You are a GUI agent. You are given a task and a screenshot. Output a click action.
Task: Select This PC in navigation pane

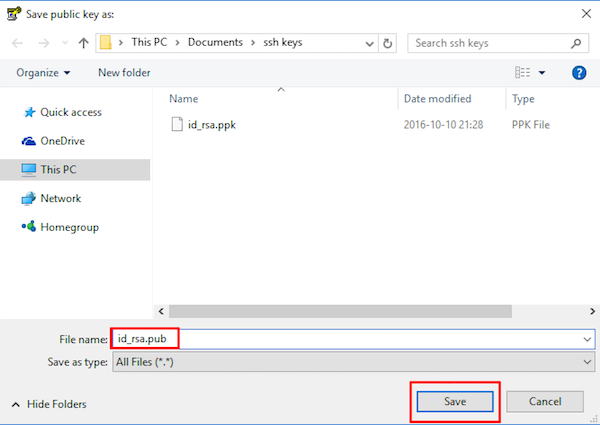[75, 169]
